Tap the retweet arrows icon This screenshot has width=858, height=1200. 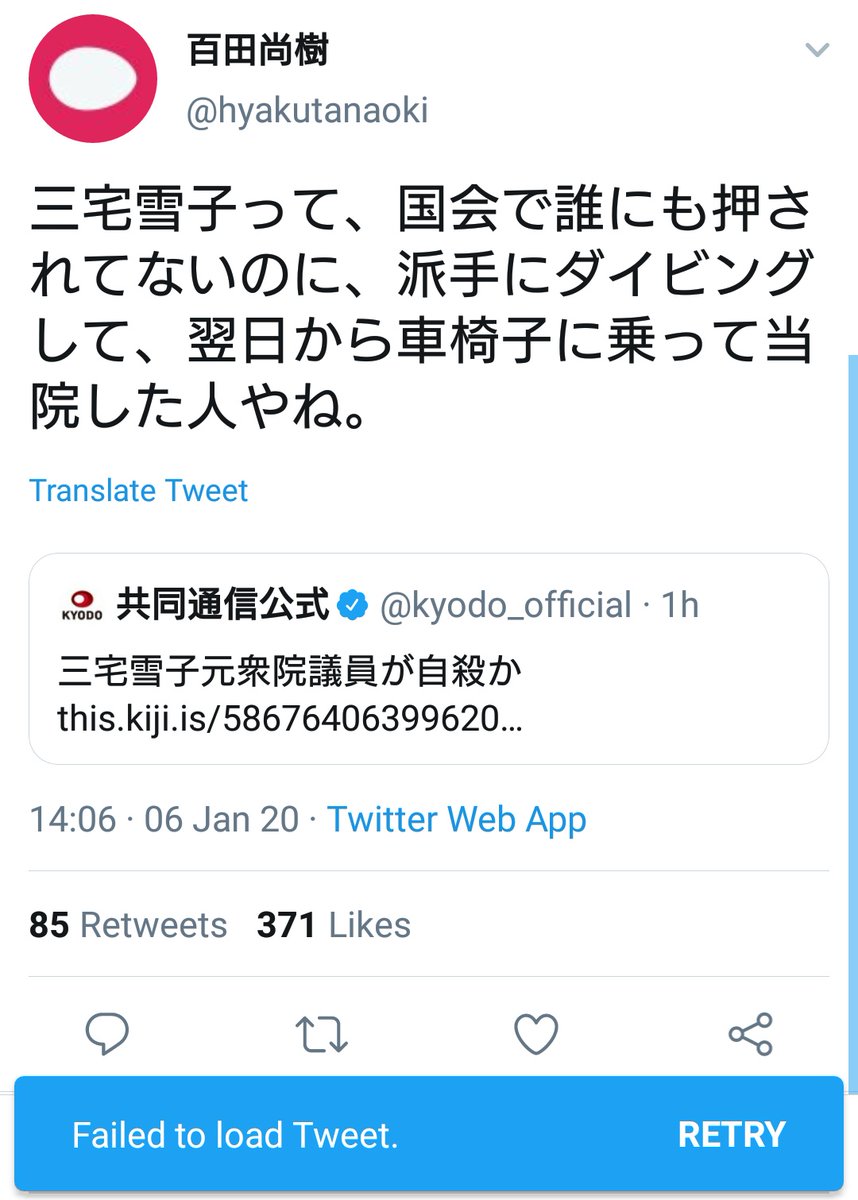(x=323, y=1034)
